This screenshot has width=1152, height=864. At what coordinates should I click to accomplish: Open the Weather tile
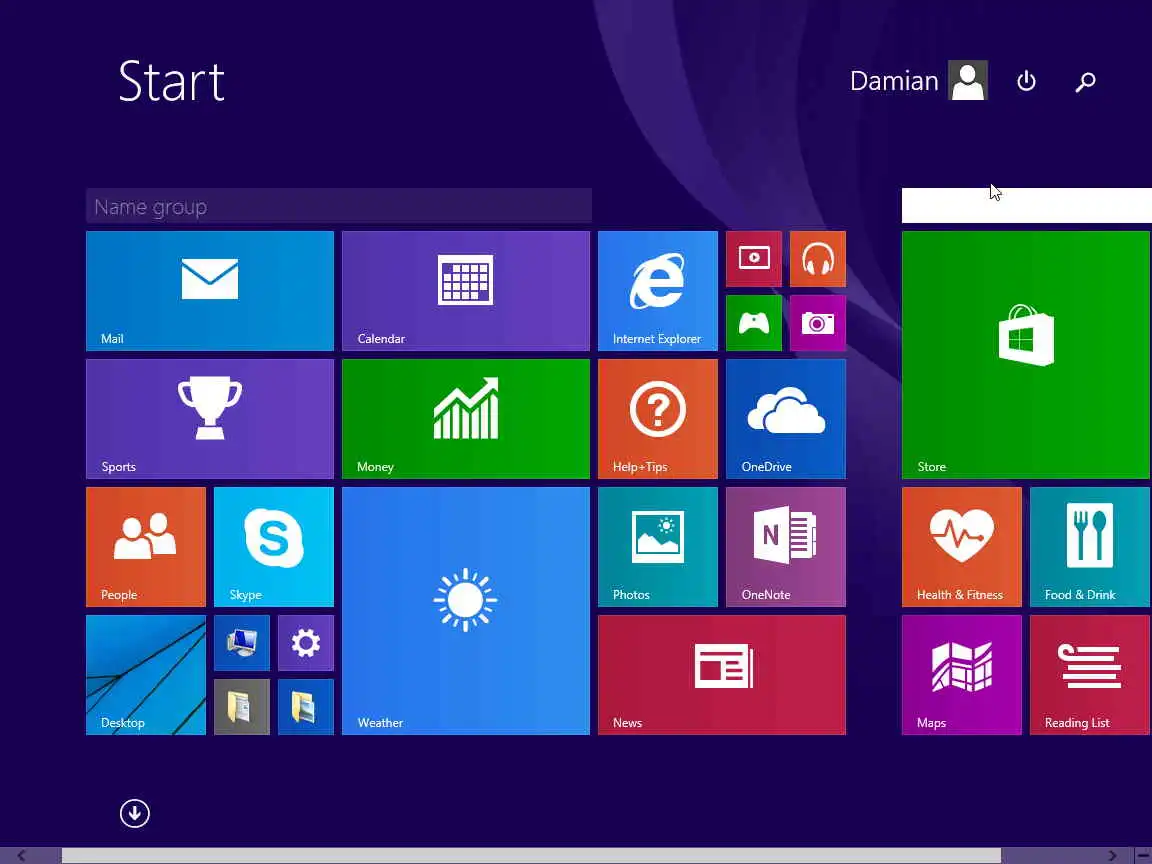pos(465,611)
